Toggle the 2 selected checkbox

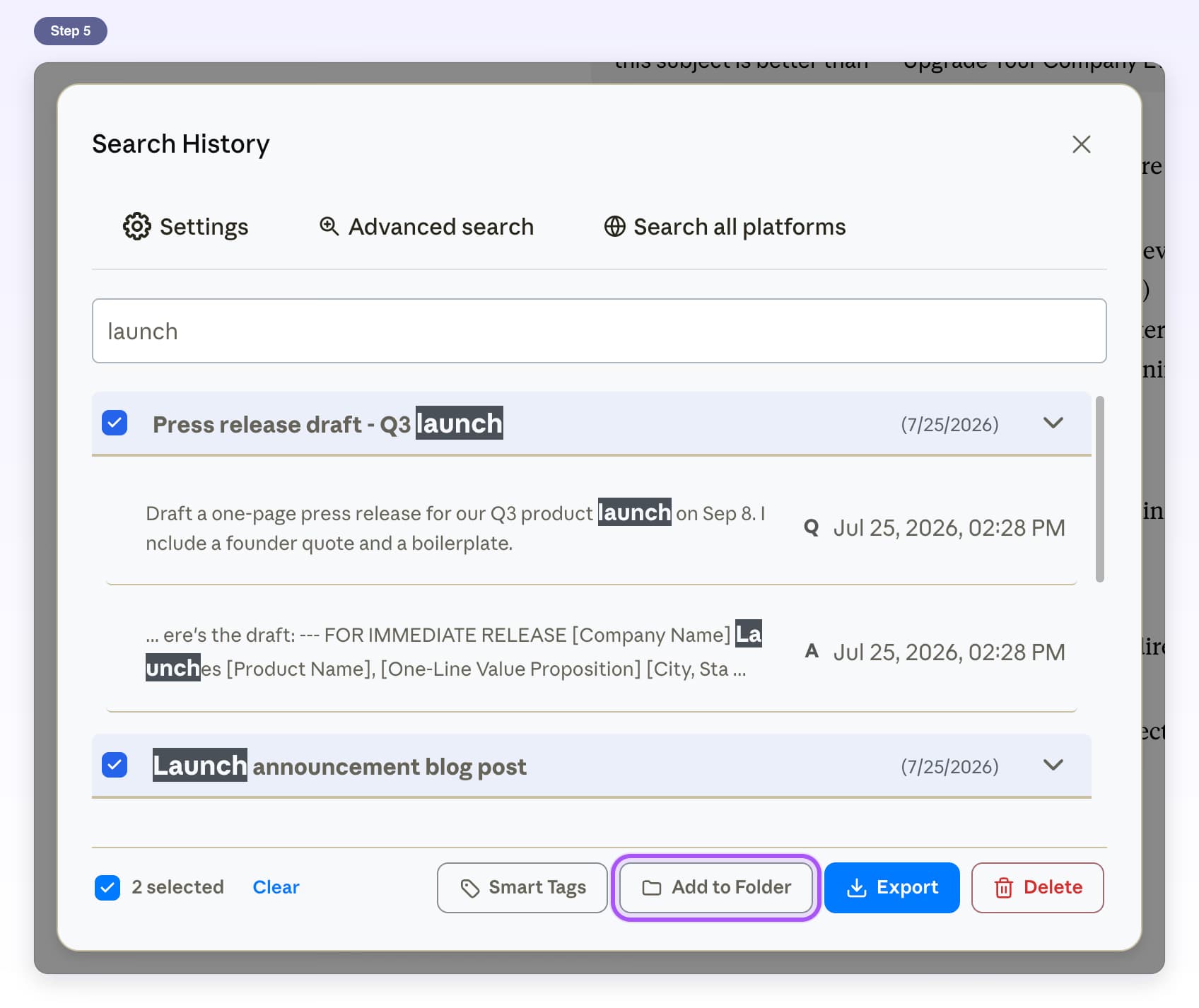tap(107, 888)
